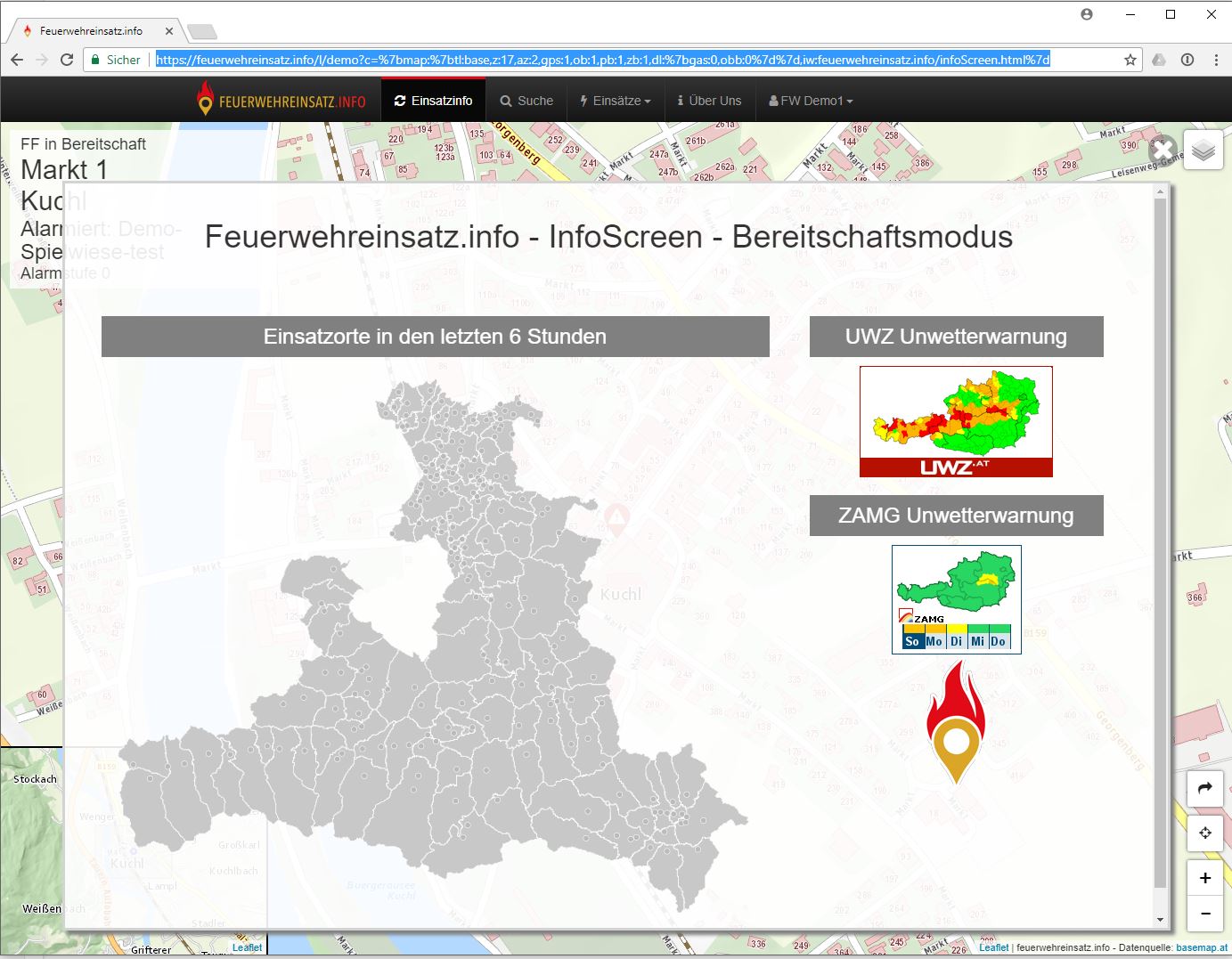Click the share arrow map button
This screenshot has width=1232, height=959.
click(x=1204, y=788)
